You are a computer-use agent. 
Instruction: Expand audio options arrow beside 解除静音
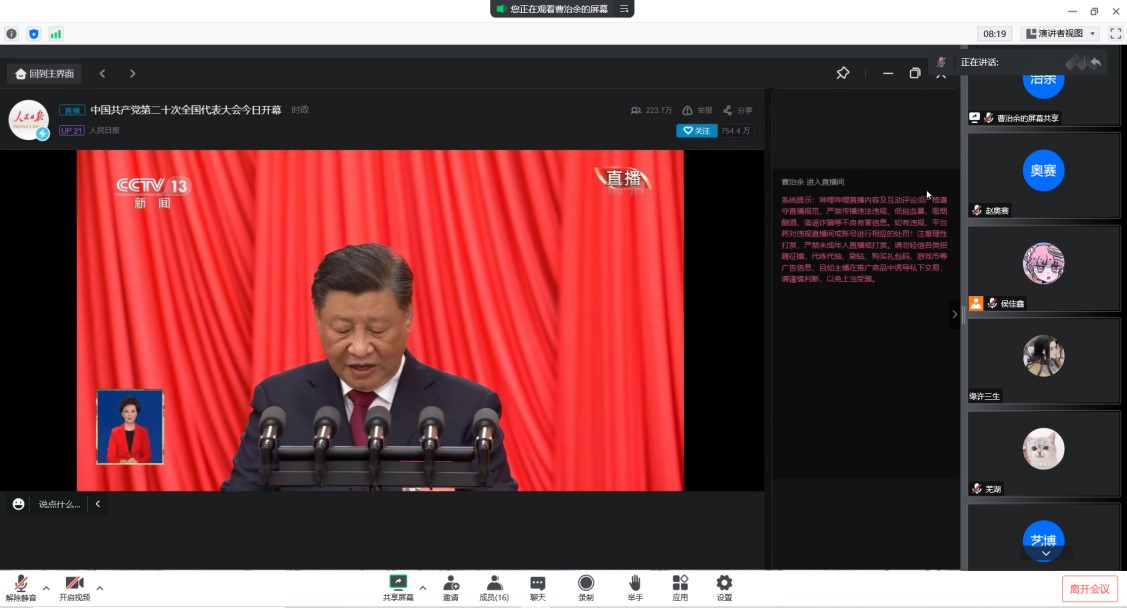46,587
